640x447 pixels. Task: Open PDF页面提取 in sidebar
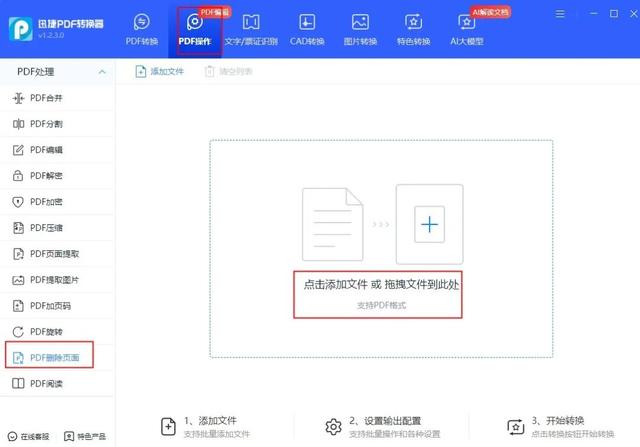tap(57, 254)
